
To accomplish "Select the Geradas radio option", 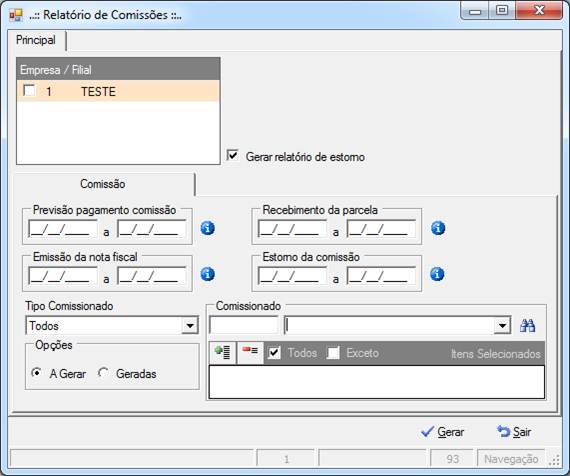I will click(x=104, y=373).
